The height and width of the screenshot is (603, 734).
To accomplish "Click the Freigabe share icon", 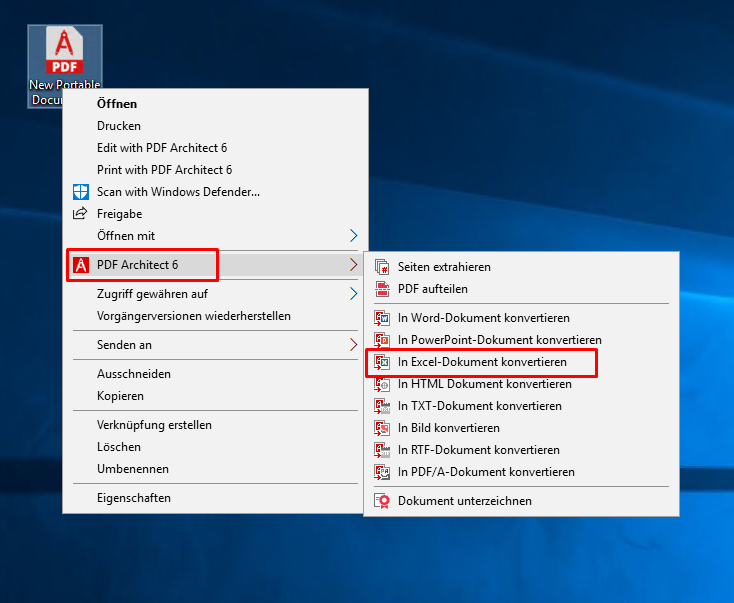I will (80, 213).
